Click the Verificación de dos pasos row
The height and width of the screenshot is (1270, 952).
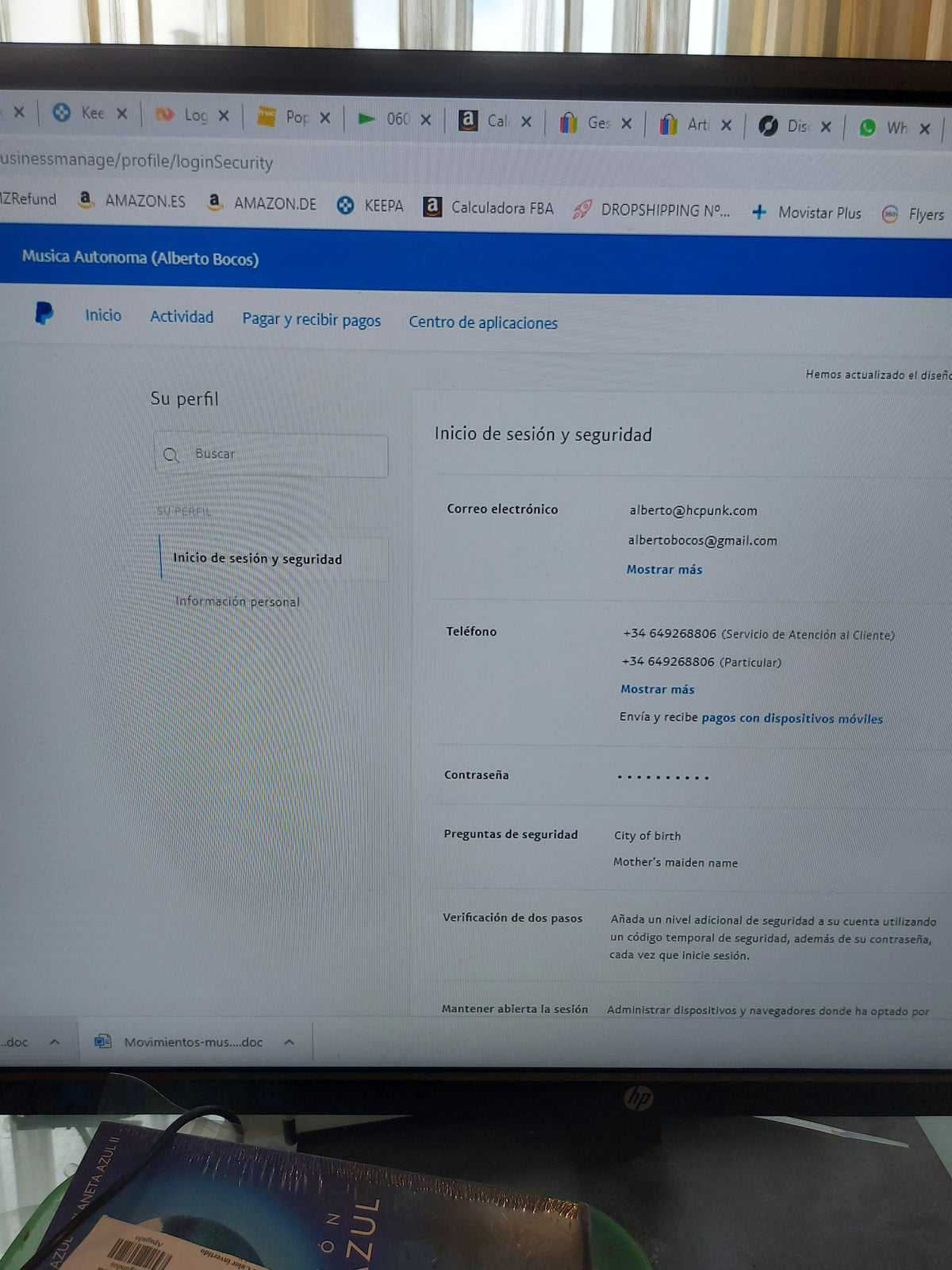(690, 937)
